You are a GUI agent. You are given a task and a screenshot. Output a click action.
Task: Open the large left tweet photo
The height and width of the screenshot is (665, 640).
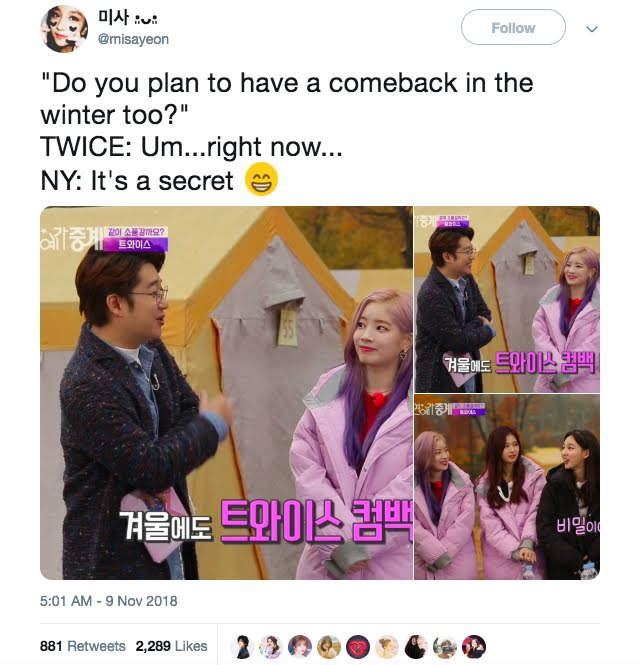point(226,393)
